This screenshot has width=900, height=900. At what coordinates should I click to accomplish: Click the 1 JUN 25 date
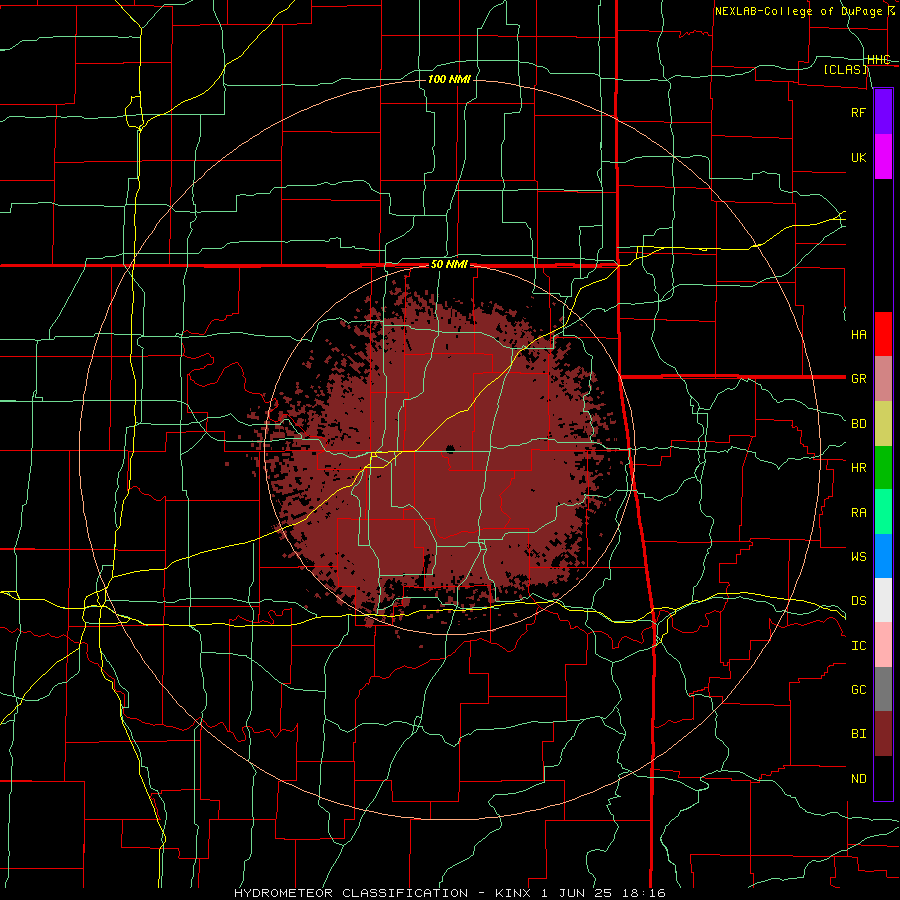click(x=576, y=893)
